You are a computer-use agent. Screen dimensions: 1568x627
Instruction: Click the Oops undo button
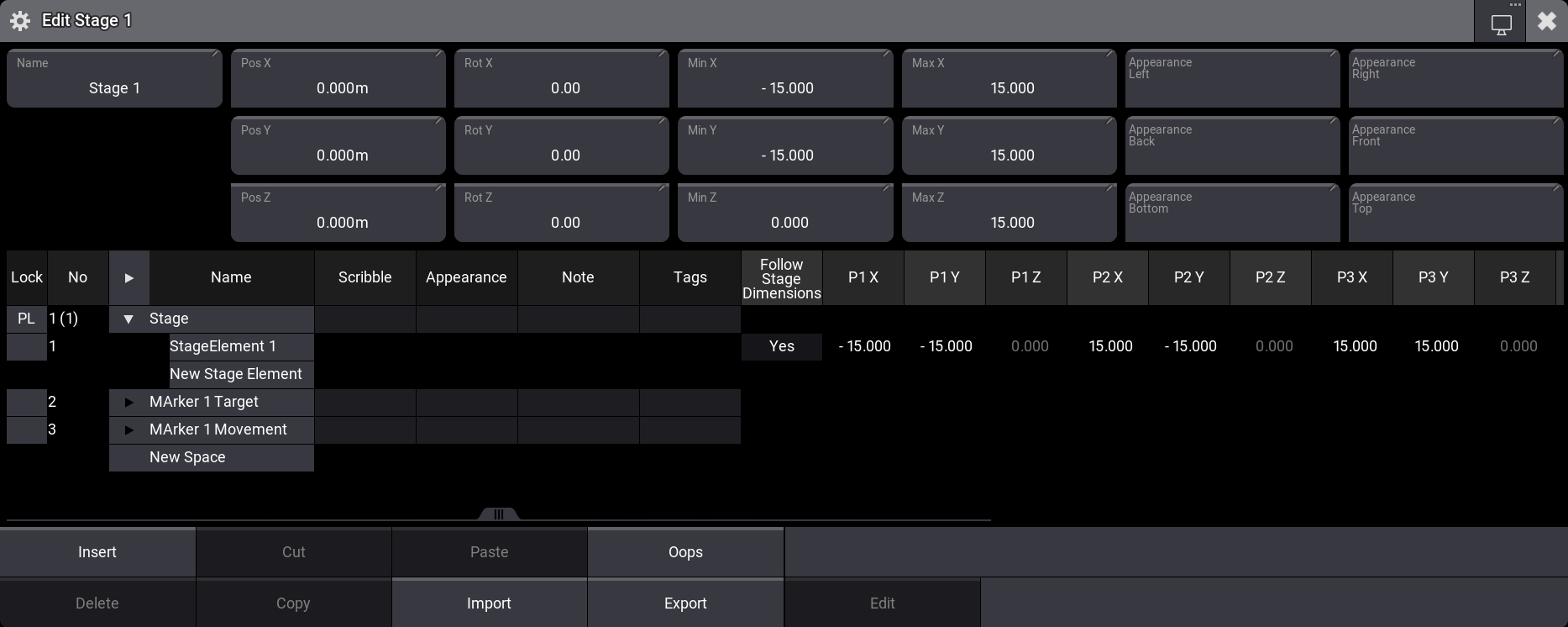tap(685, 552)
